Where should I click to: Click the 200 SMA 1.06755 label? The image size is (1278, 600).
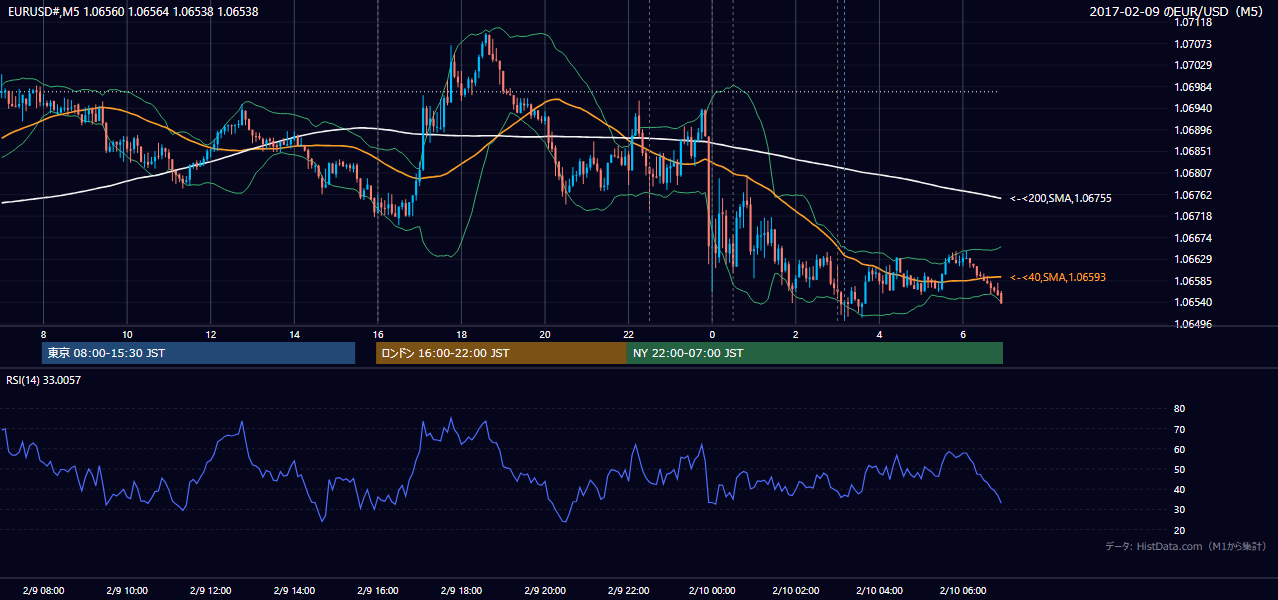click(1061, 198)
